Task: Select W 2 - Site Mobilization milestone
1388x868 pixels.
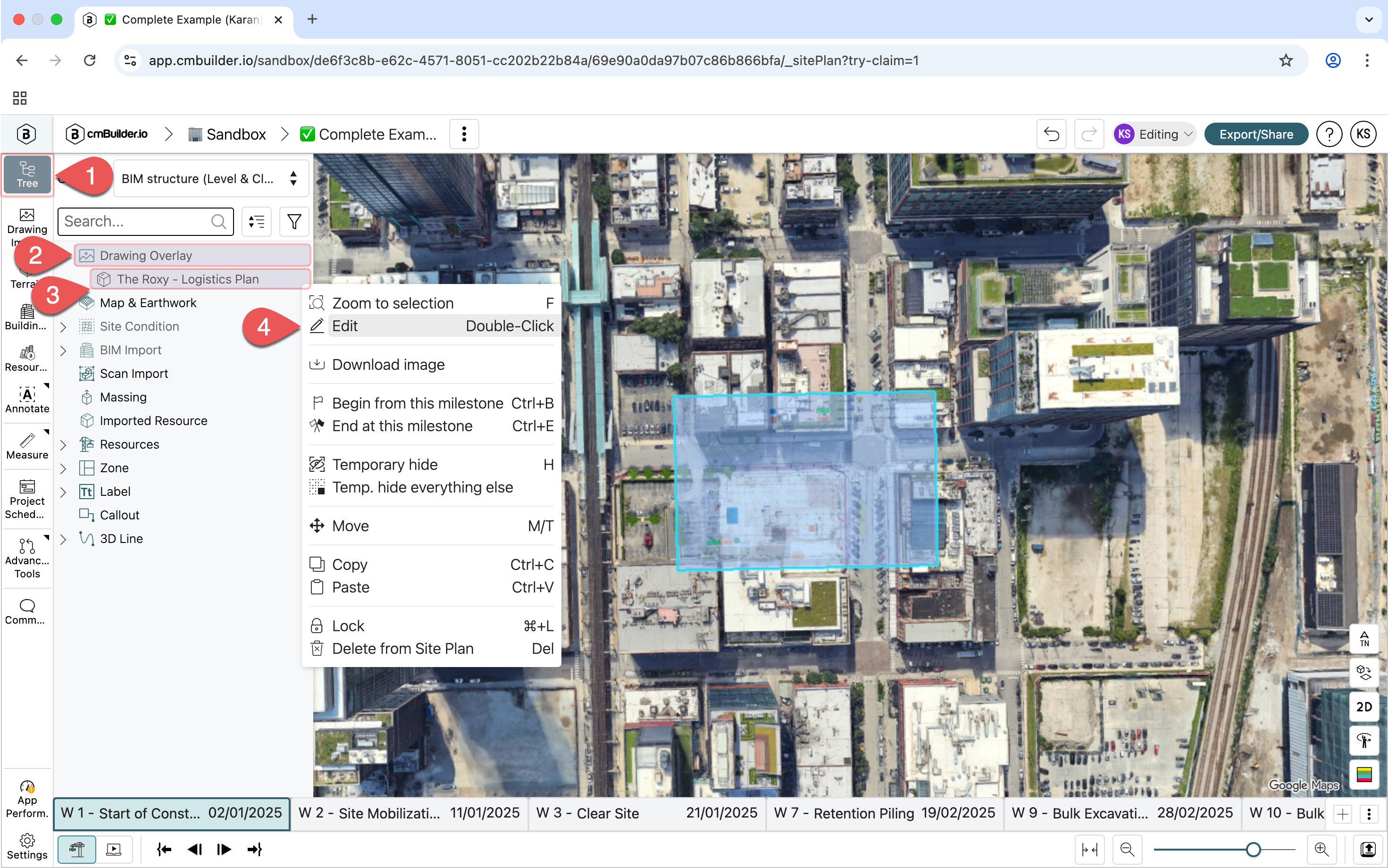Action: click(409, 813)
